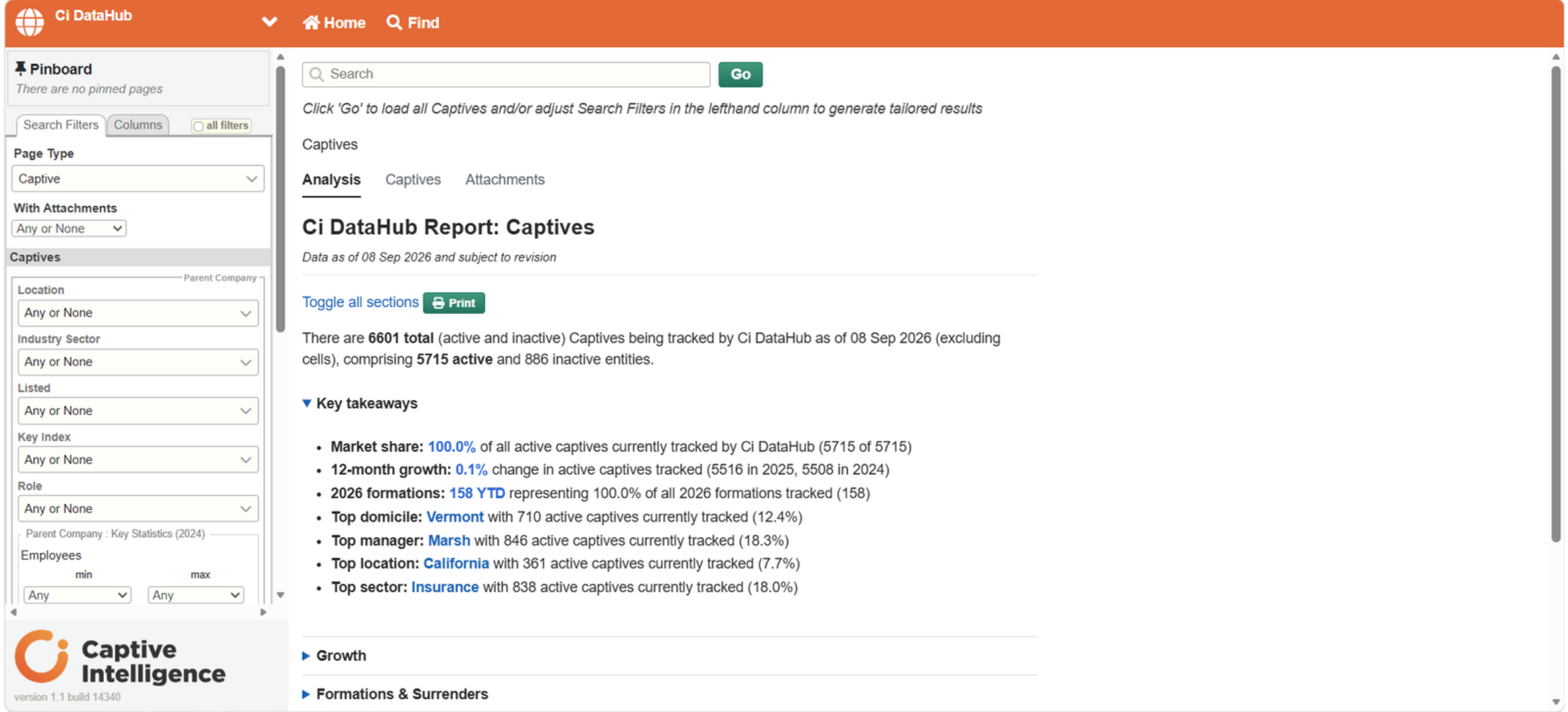Click filter panel scroll-up arrow

click(x=281, y=57)
